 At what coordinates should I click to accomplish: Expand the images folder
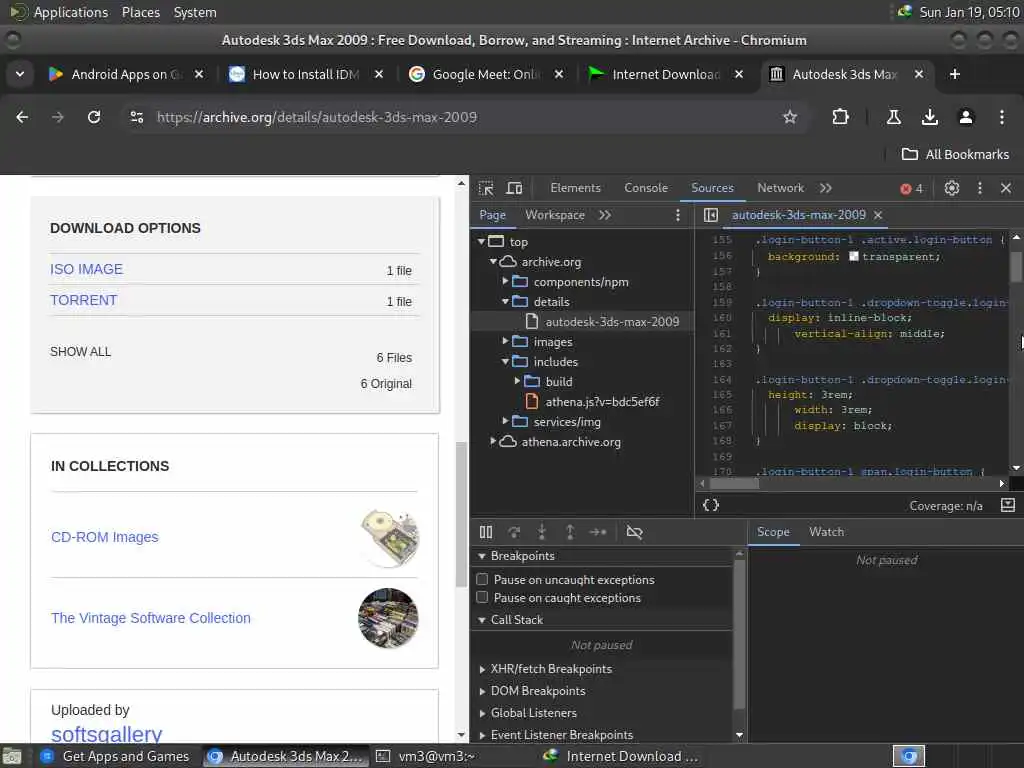(505, 342)
